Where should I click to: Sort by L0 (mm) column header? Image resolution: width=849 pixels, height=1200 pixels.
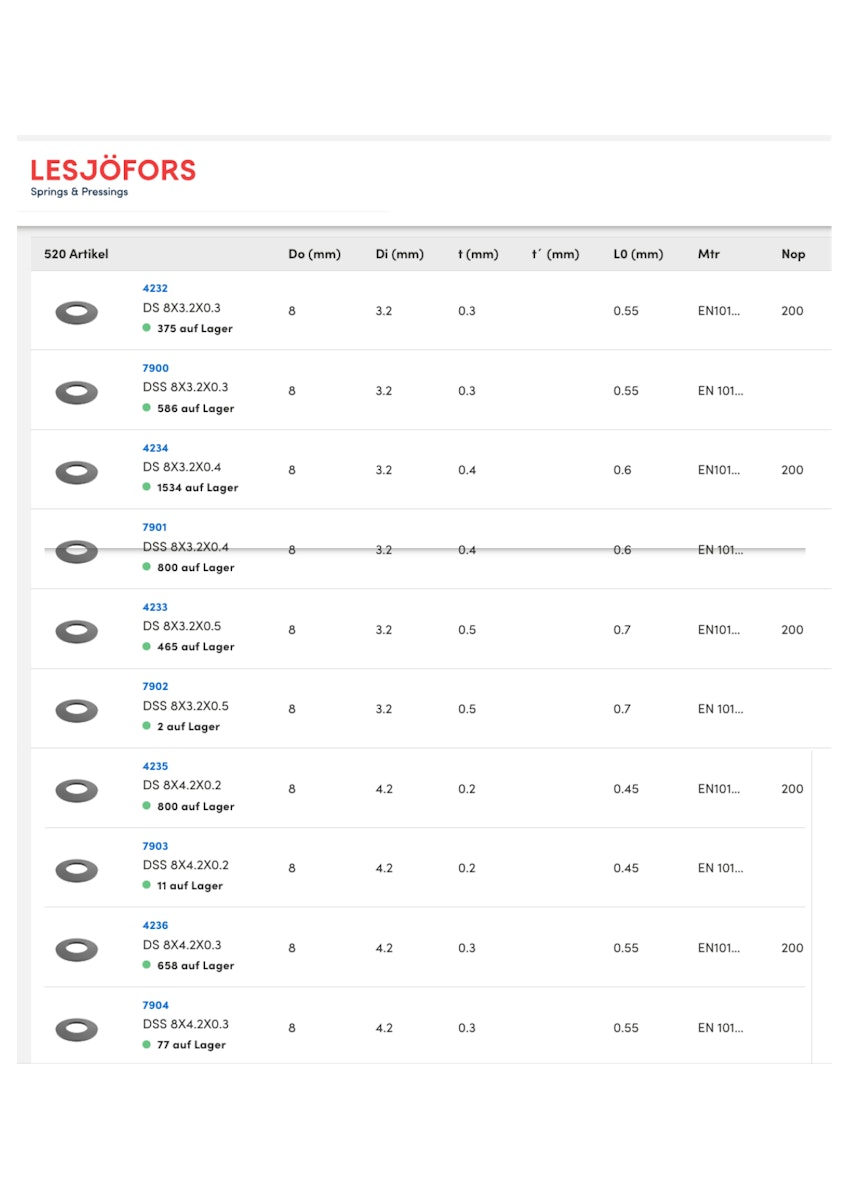click(638, 254)
